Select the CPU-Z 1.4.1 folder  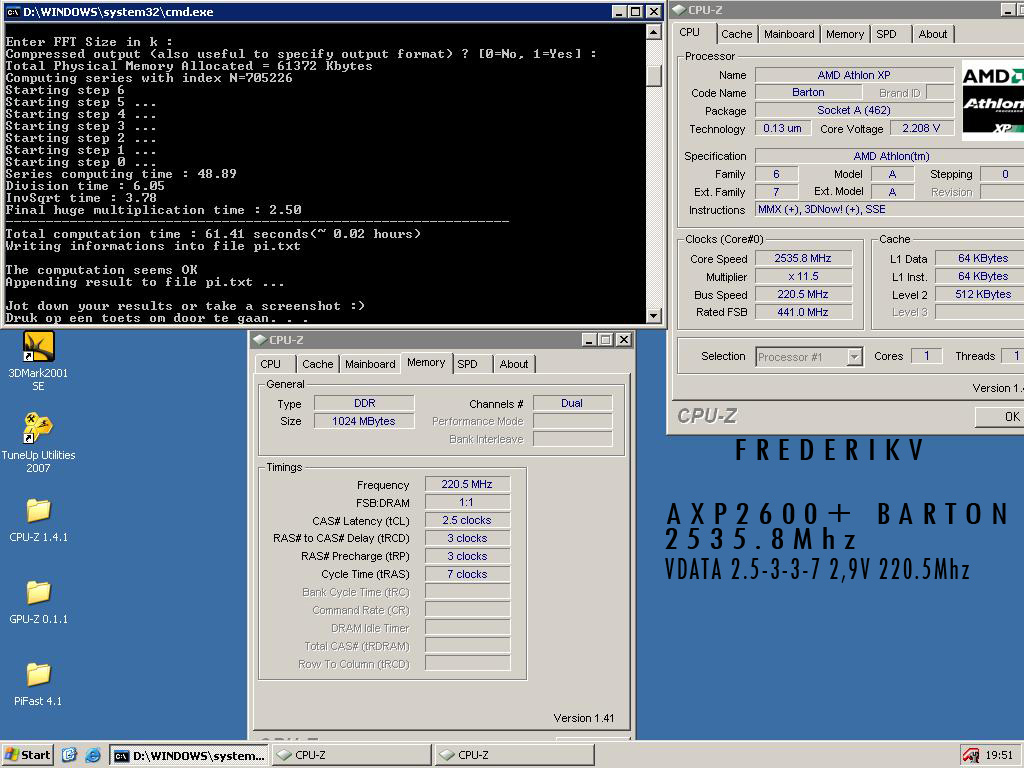(38, 520)
